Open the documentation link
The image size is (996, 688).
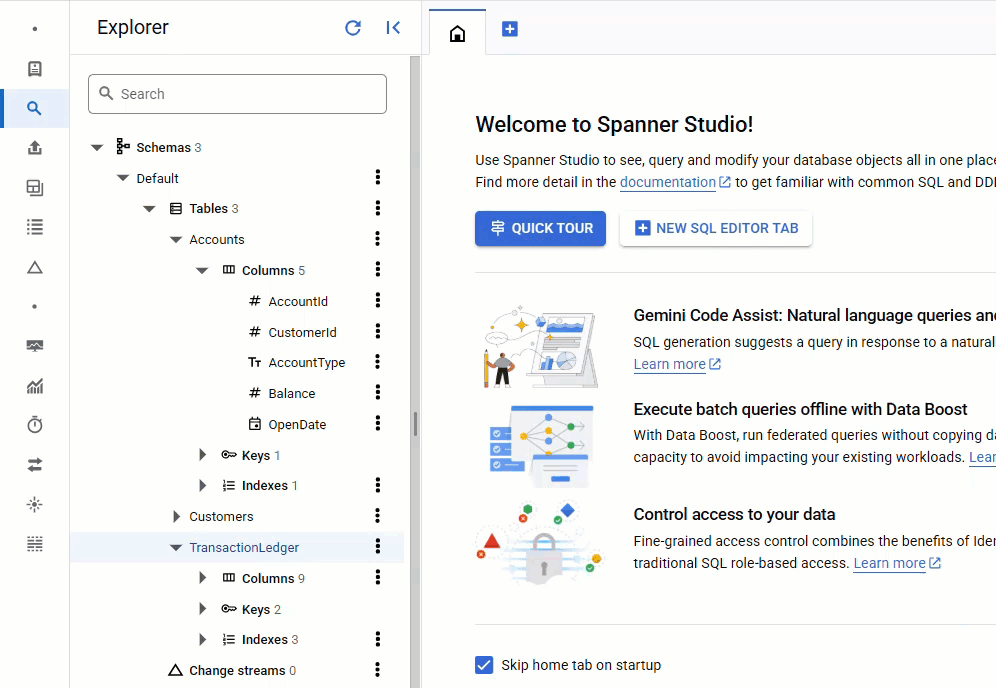pos(667,182)
